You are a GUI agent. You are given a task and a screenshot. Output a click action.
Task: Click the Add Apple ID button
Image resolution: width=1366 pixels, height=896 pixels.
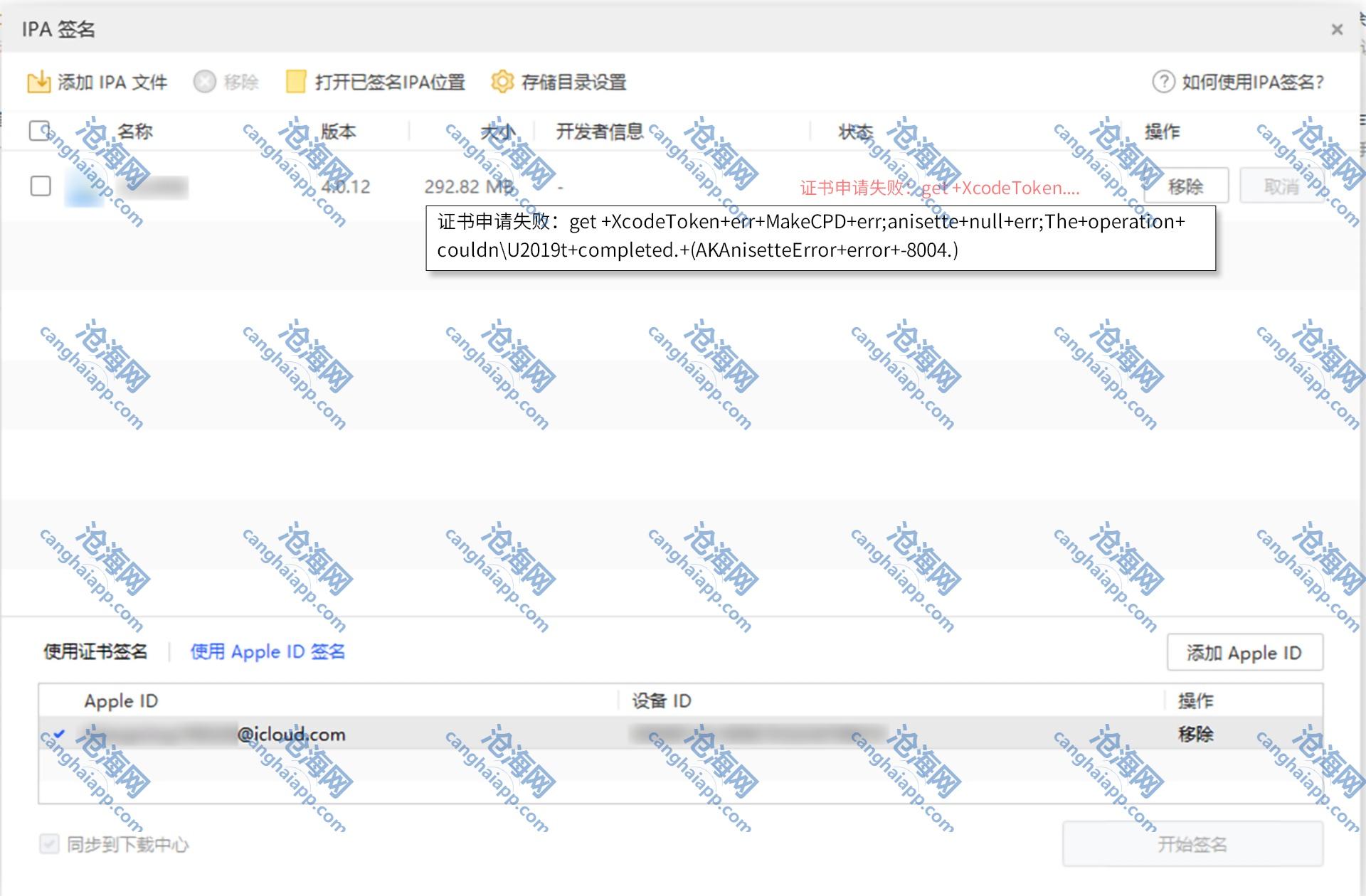1244,652
